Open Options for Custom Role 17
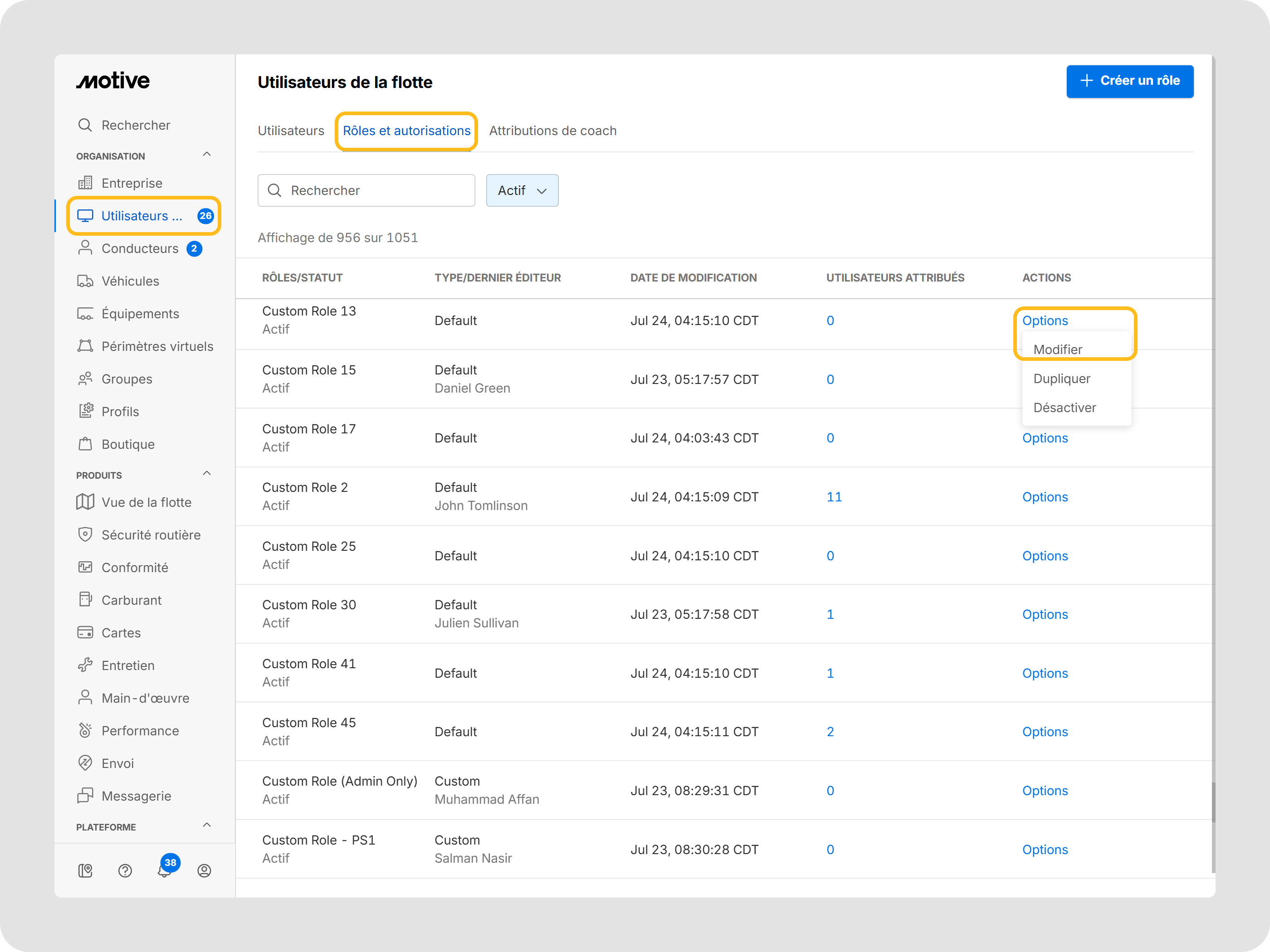Image resolution: width=1270 pixels, height=952 pixels. coord(1045,438)
